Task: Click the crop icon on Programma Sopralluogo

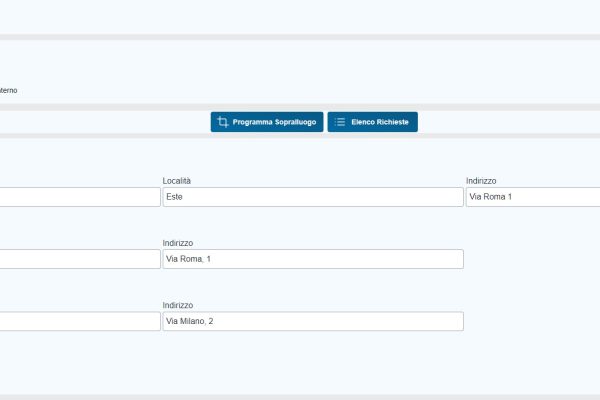Action: 223,122
